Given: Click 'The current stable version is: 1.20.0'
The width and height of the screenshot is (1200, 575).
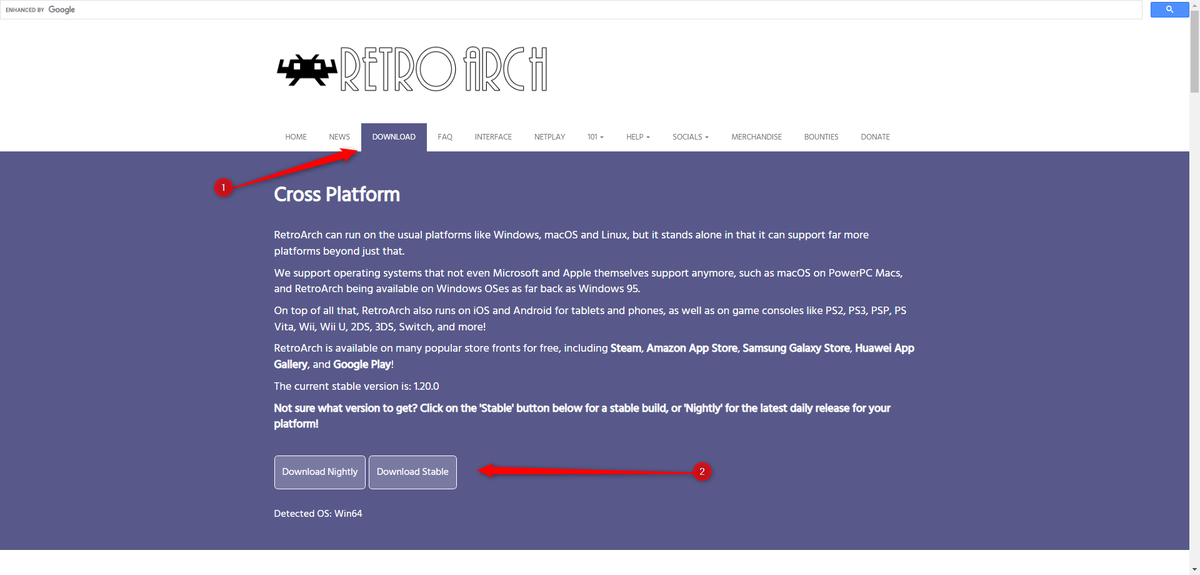Looking at the screenshot, I should pyautogui.click(x=357, y=386).
